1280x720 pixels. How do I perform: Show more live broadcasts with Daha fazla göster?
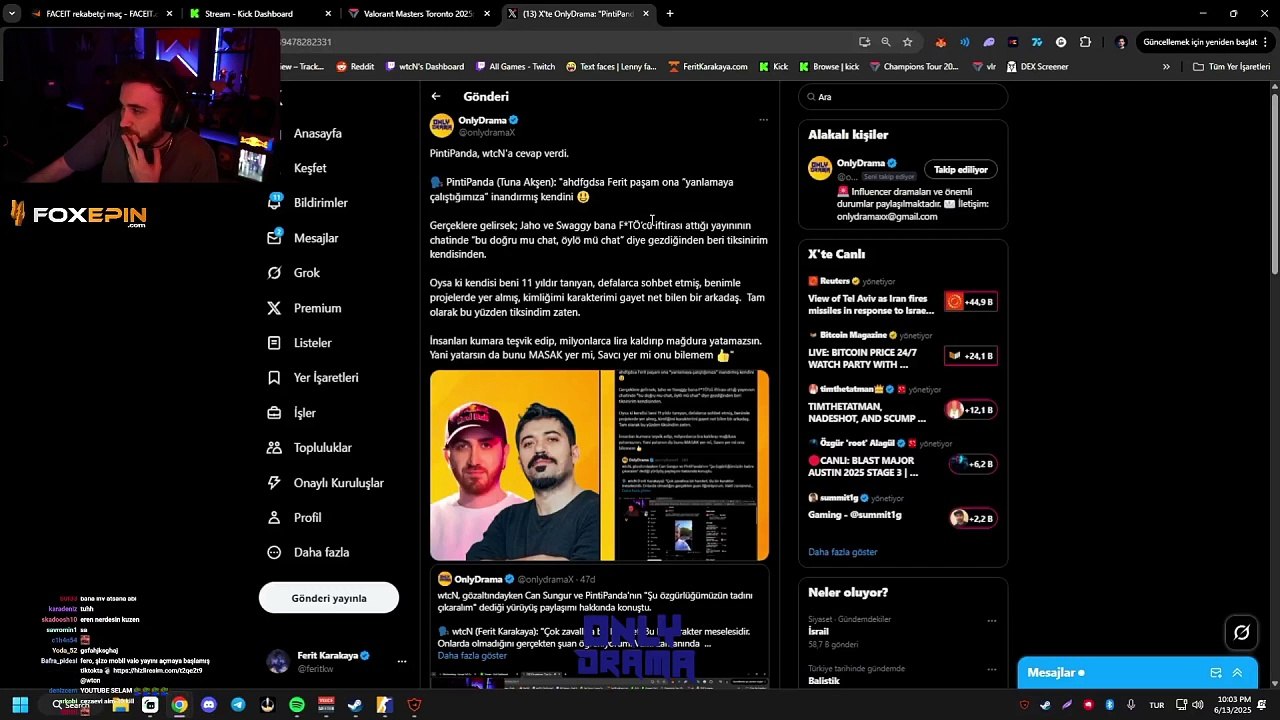point(843,552)
